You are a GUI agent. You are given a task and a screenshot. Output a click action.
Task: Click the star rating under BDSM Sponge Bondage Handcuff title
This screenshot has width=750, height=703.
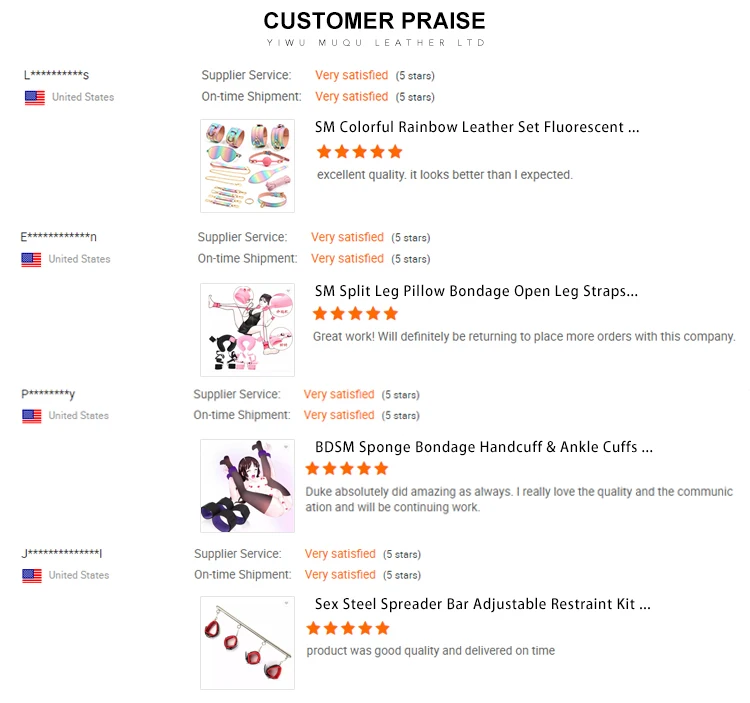(x=347, y=469)
